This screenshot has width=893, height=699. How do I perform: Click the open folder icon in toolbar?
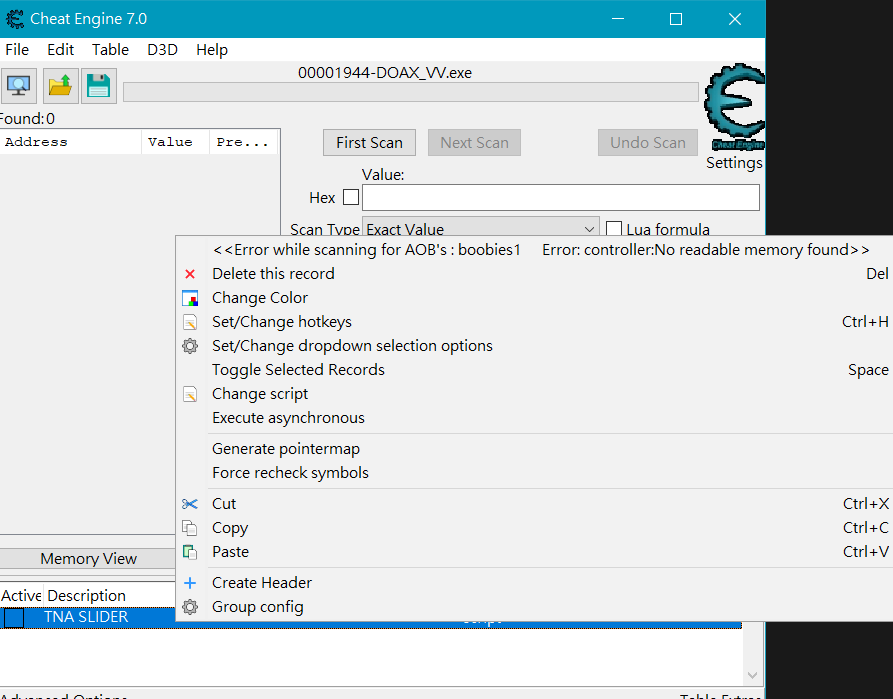click(60, 86)
